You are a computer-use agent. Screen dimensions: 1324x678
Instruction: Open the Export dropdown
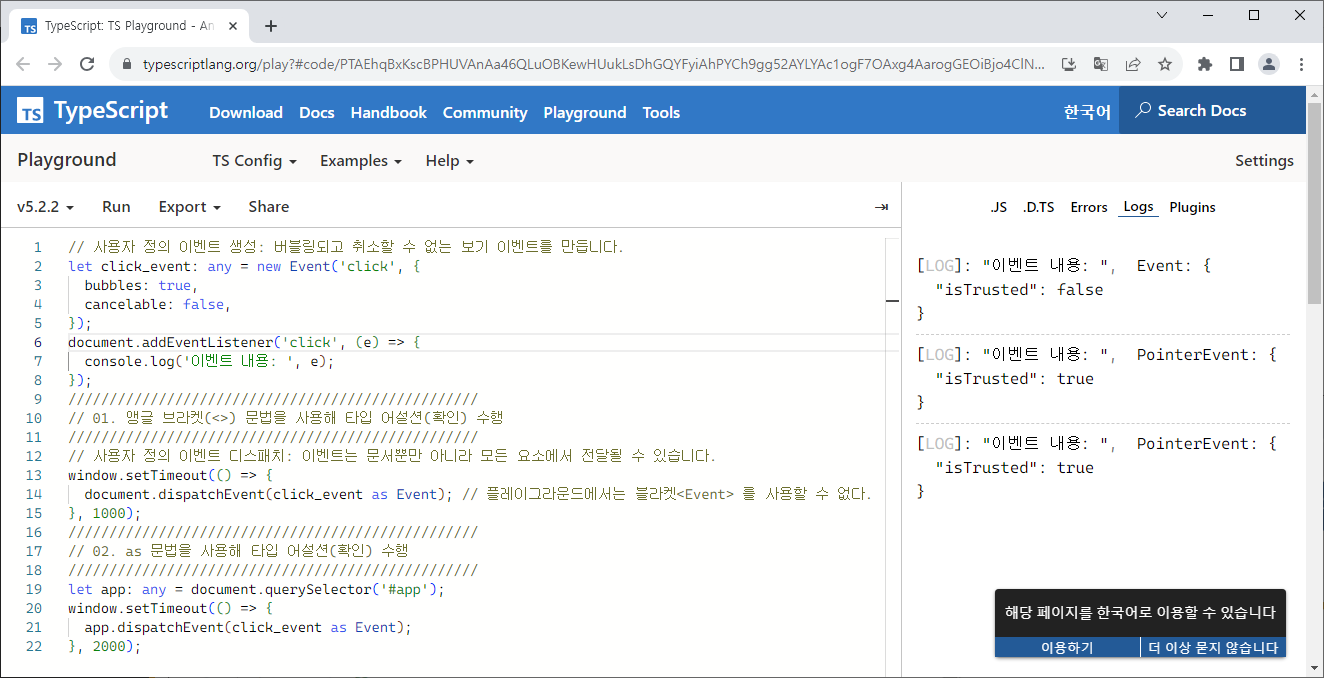click(x=189, y=207)
